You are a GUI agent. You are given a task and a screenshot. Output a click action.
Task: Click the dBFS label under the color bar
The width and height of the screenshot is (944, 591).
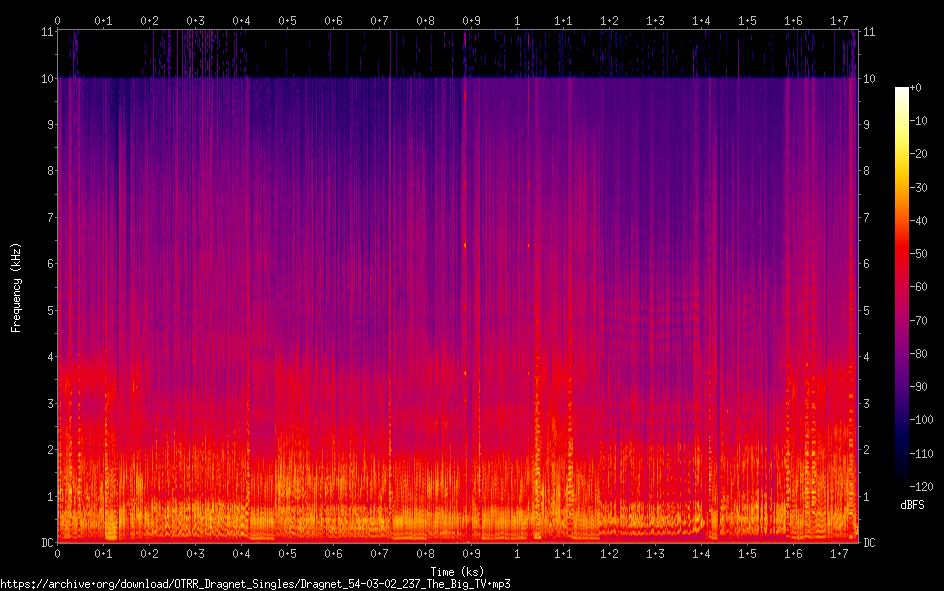pyautogui.click(x=912, y=506)
